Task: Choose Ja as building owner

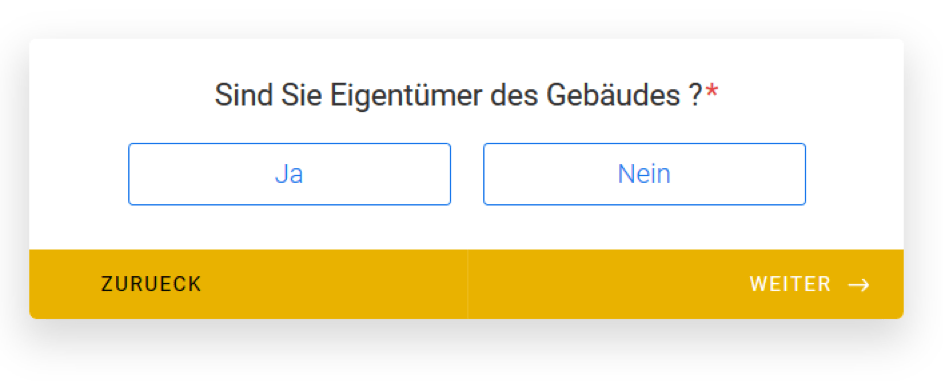Action: [x=289, y=174]
